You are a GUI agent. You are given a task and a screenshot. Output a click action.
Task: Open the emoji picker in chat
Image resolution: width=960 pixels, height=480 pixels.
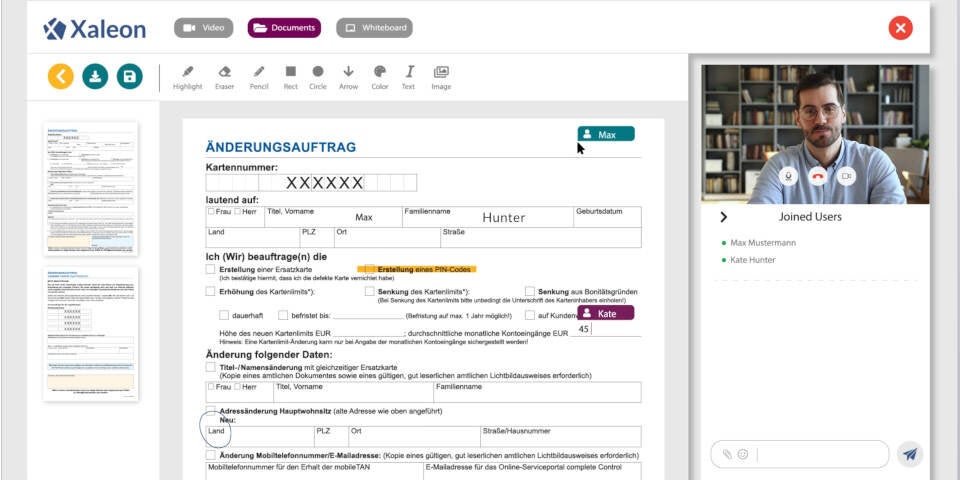(x=743, y=454)
